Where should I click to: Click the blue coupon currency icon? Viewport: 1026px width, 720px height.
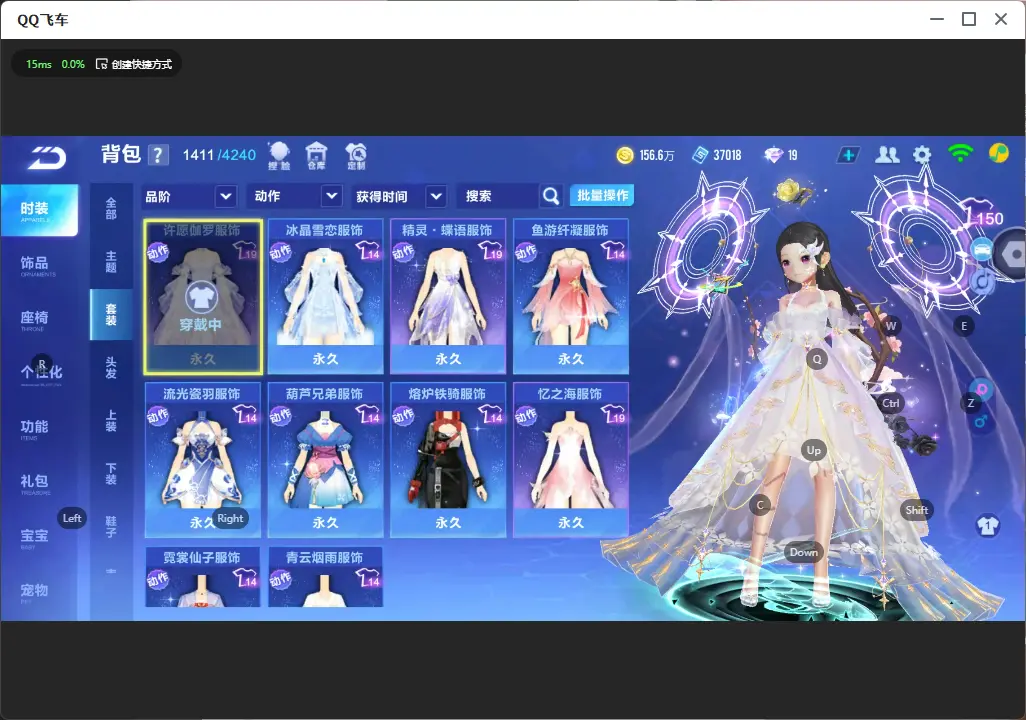click(700, 155)
